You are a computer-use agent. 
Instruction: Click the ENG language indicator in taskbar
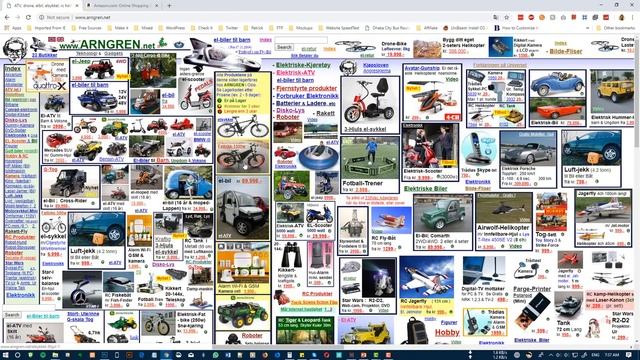click(595, 355)
